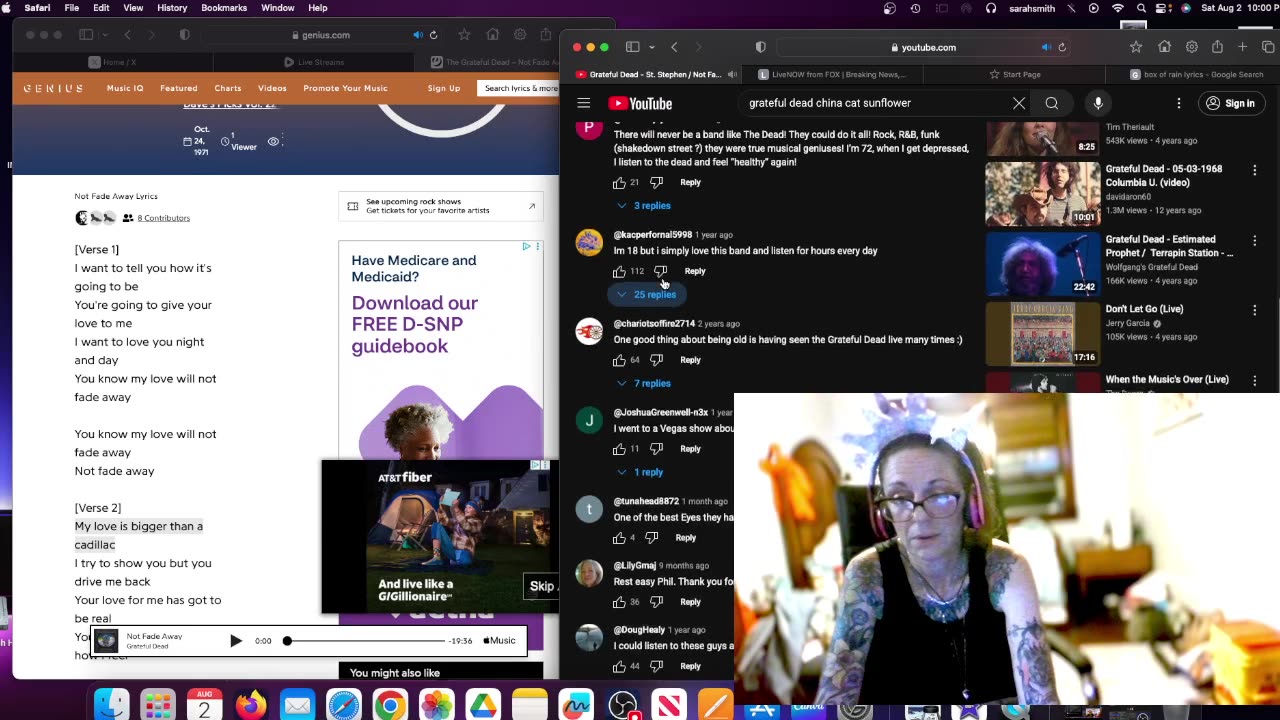This screenshot has width=1280, height=720.
Task: Mute audio in genius.com address bar
Action: (418, 35)
